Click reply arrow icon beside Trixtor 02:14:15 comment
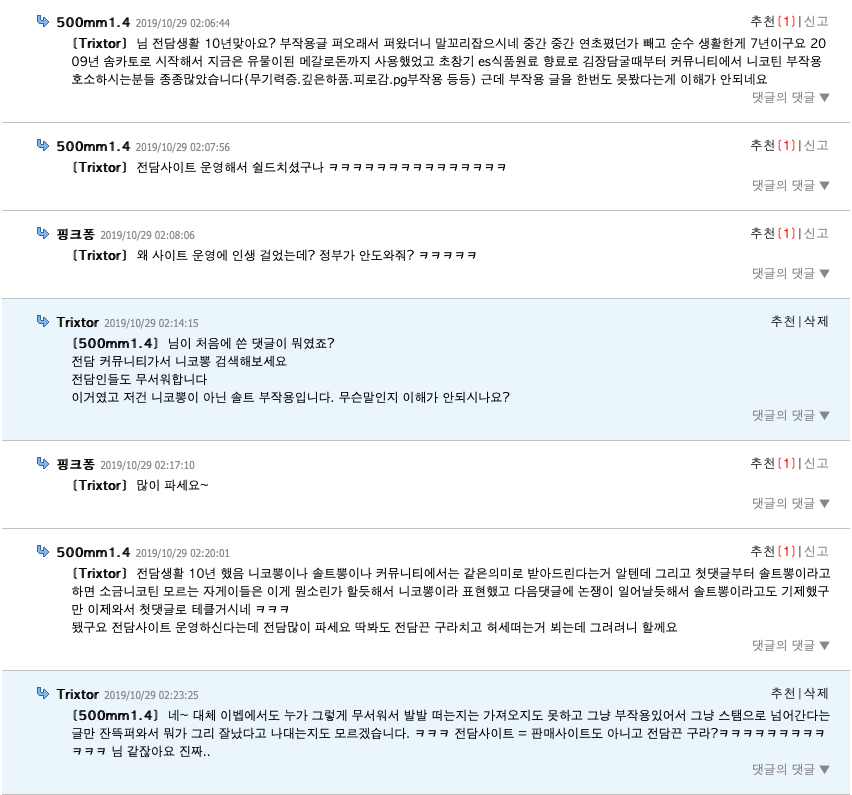The height and width of the screenshot is (795, 852). pyautogui.click(x=43, y=321)
